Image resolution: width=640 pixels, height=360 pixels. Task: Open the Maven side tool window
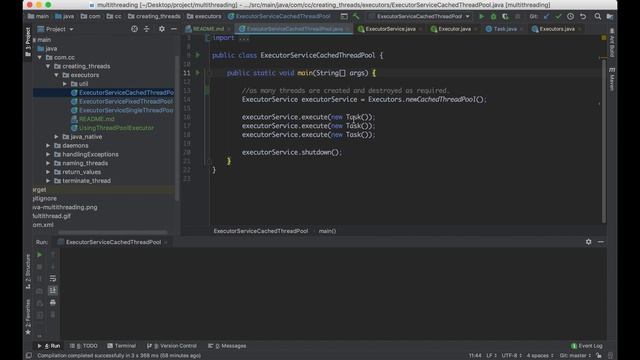click(612, 80)
